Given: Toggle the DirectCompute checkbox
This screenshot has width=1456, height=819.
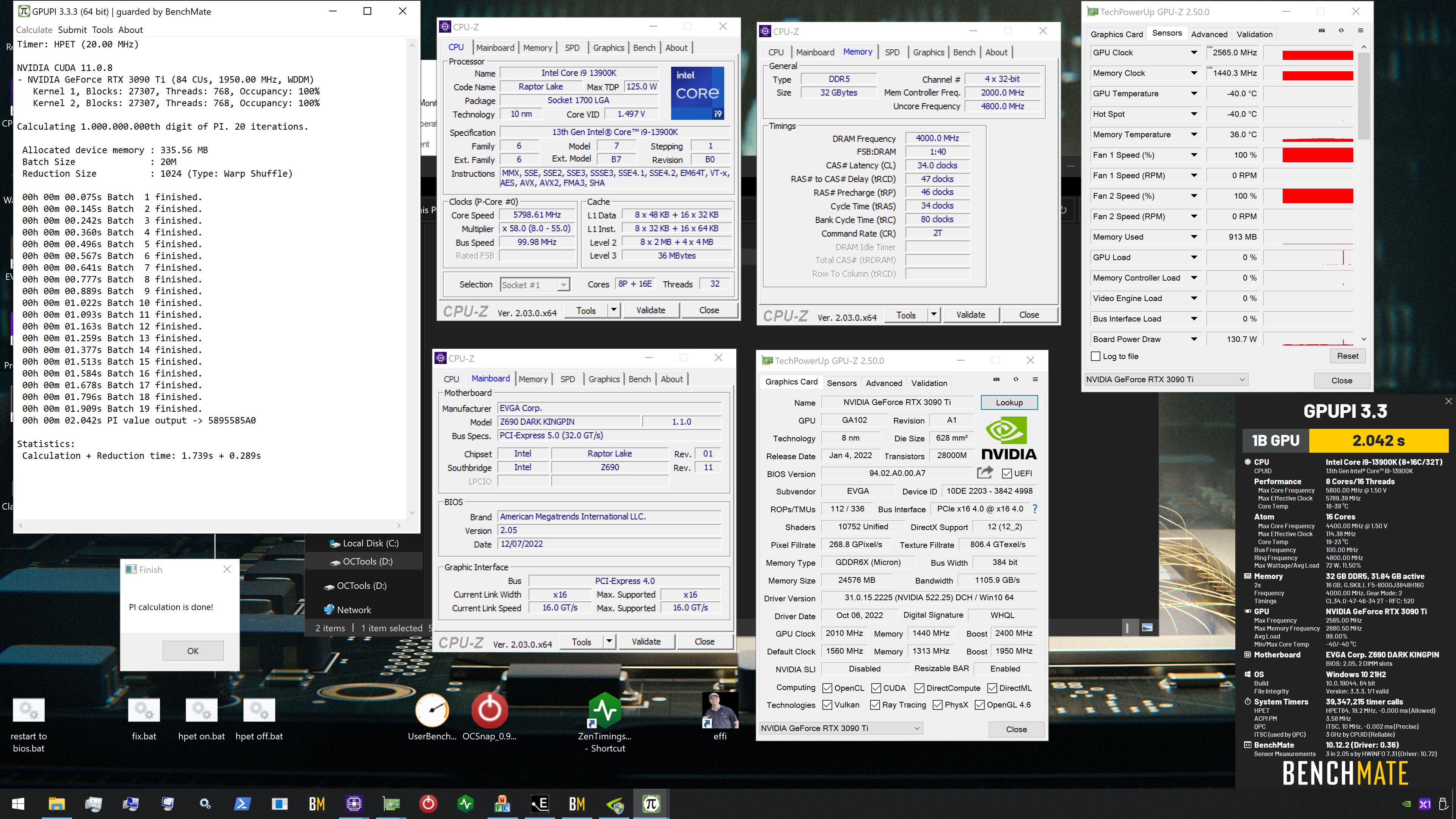Looking at the screenshot, I should (x=919, y=688).
